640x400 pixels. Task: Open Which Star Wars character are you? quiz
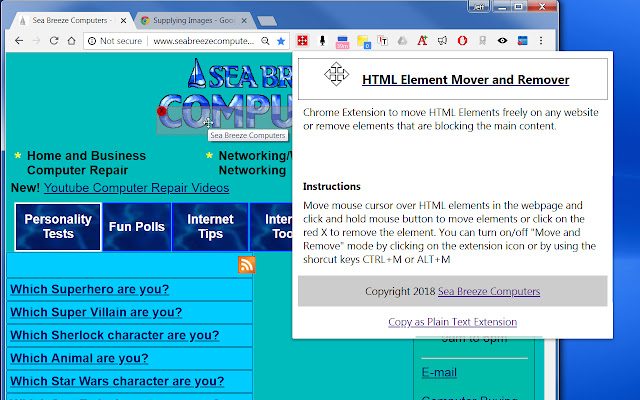(x=117, y=381)
